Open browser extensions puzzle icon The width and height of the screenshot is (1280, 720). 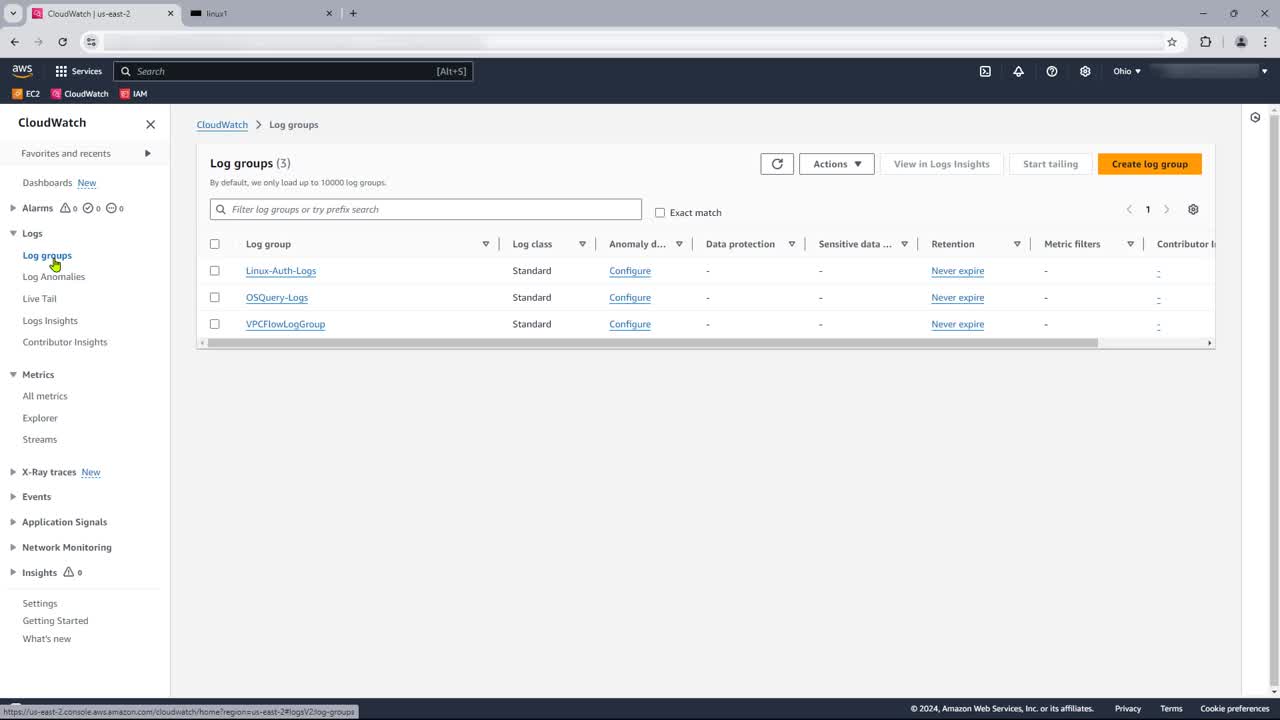click(1205, 42)
